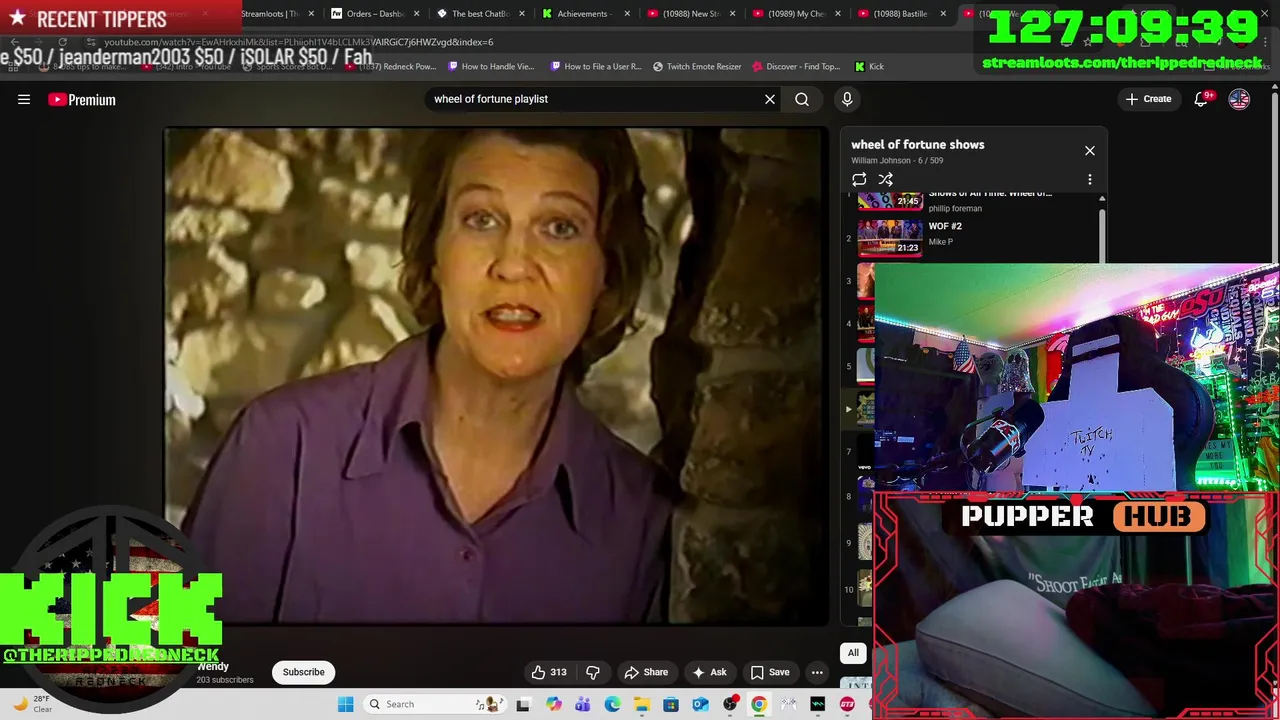The image size is (1280, 720).
Task: Open the Windows Start menu
Action: point(345,704)
